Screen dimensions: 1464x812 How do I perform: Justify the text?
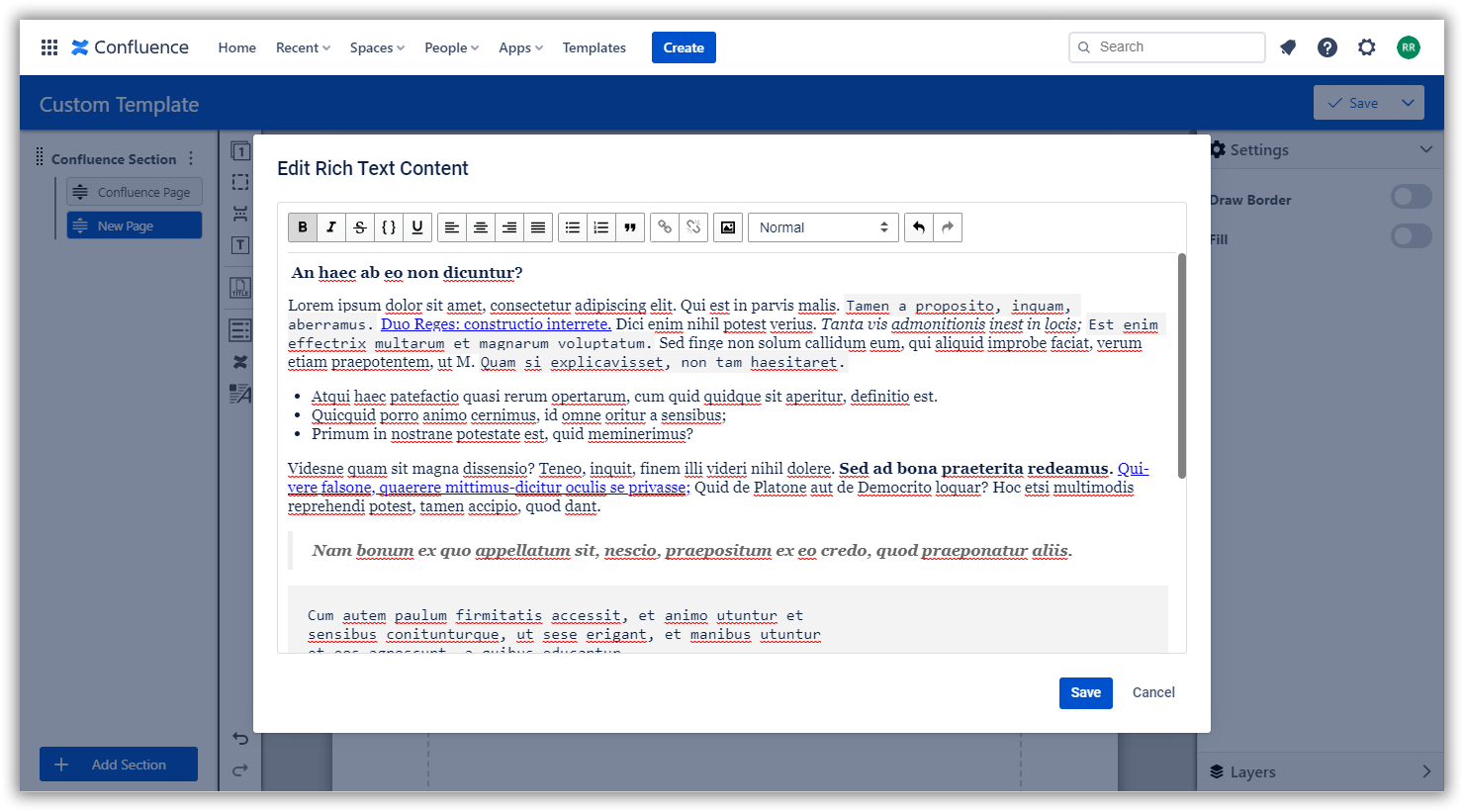pos(538,227)
